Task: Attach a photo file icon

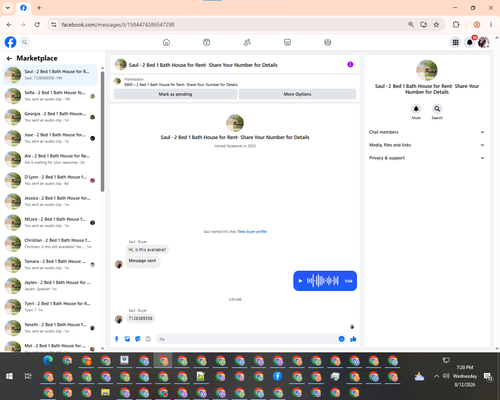Action: coord(127,339)
